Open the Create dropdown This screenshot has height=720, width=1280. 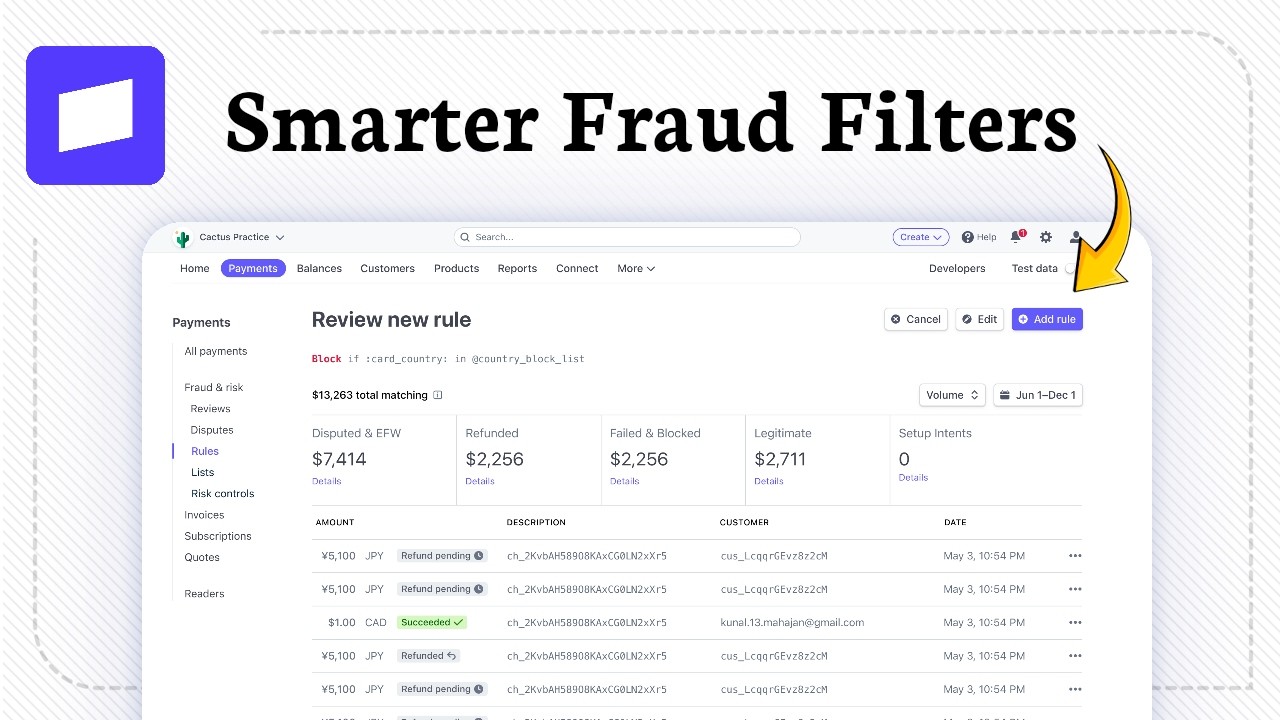tap(921, 237)
